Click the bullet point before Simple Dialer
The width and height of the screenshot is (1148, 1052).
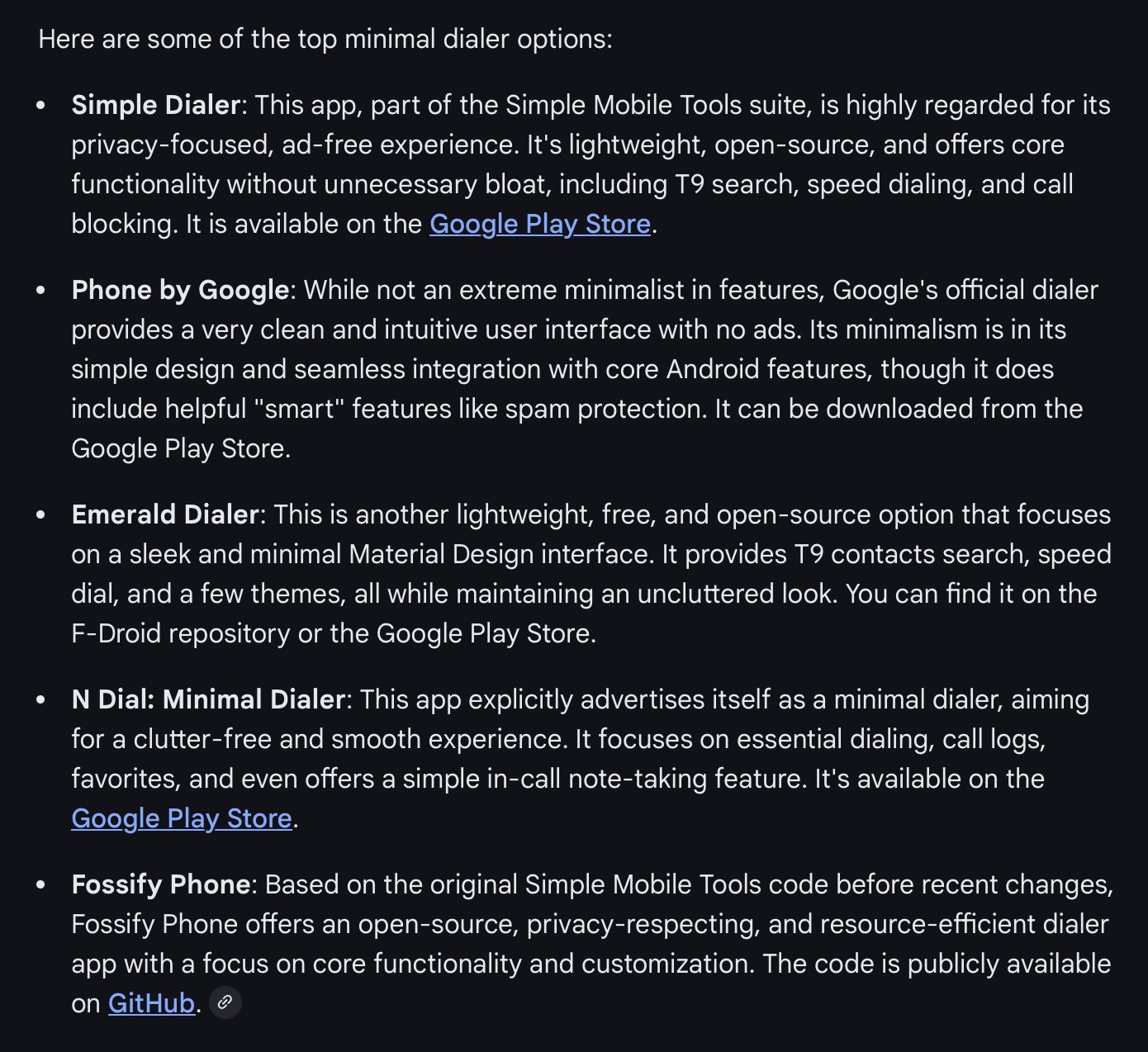click(41, 106)
